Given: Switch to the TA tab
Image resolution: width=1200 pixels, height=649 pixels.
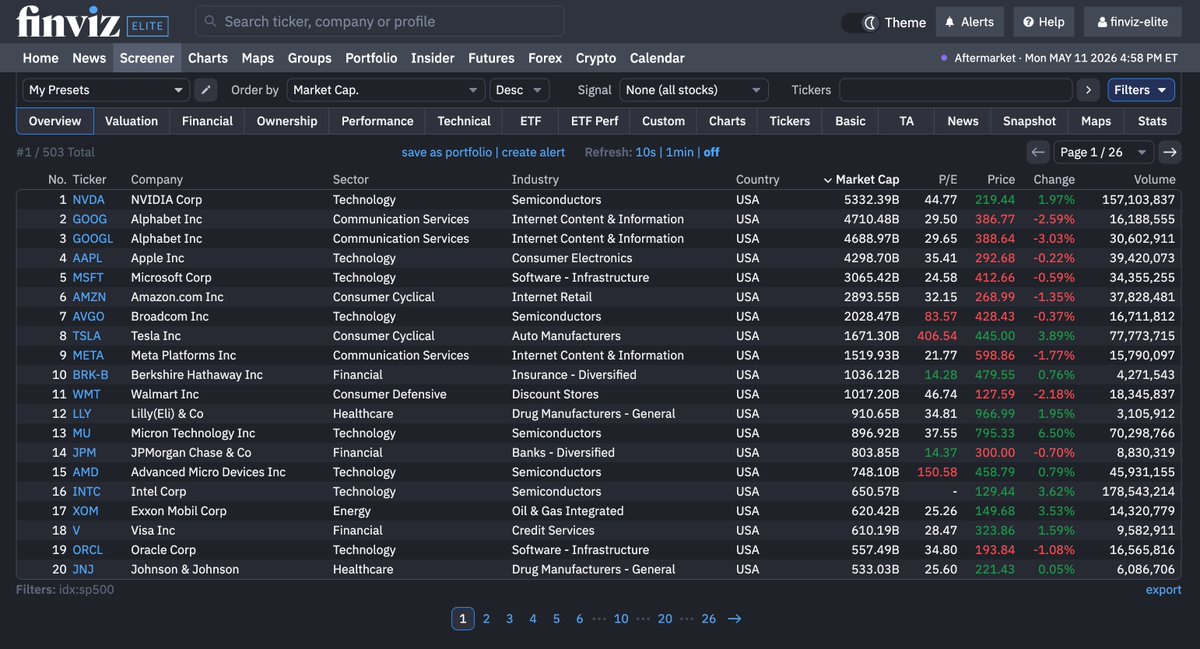Looking at the screenshot, I should (906, 121).
